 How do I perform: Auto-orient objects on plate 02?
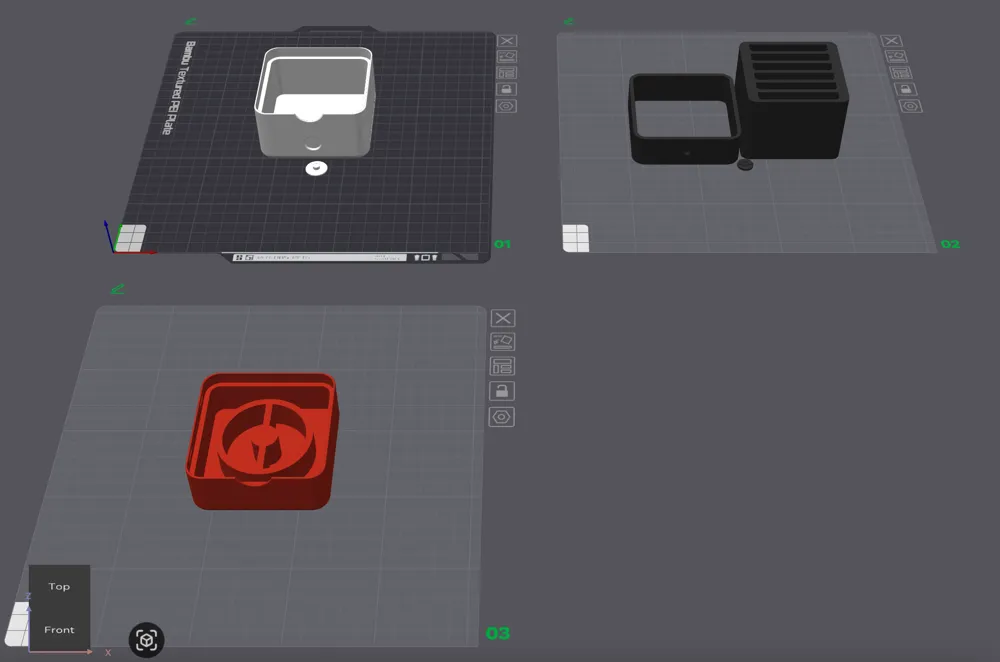pyautogui.click(x=896, y=57)
